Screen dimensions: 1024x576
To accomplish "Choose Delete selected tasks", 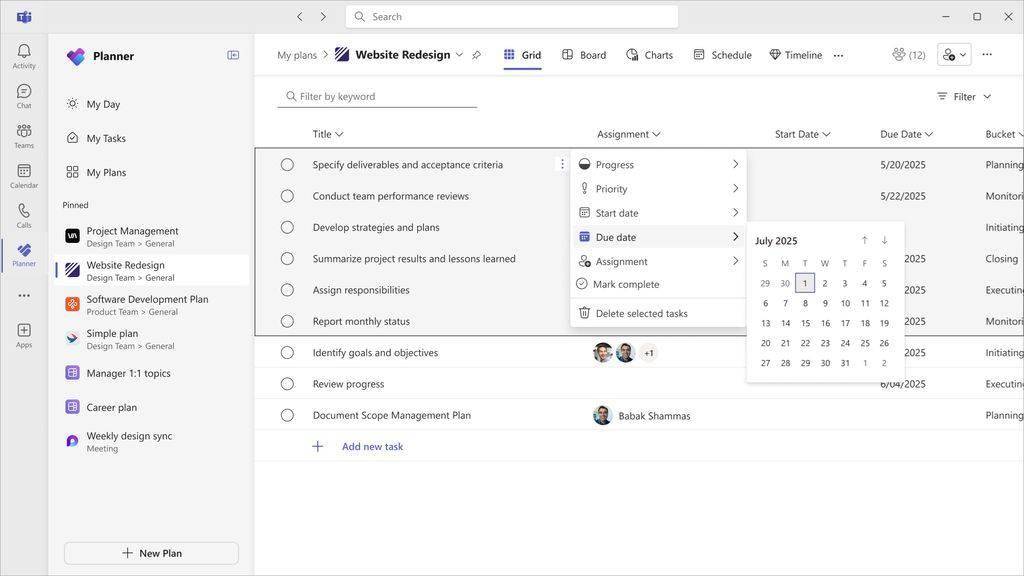I will pos(658,313).
